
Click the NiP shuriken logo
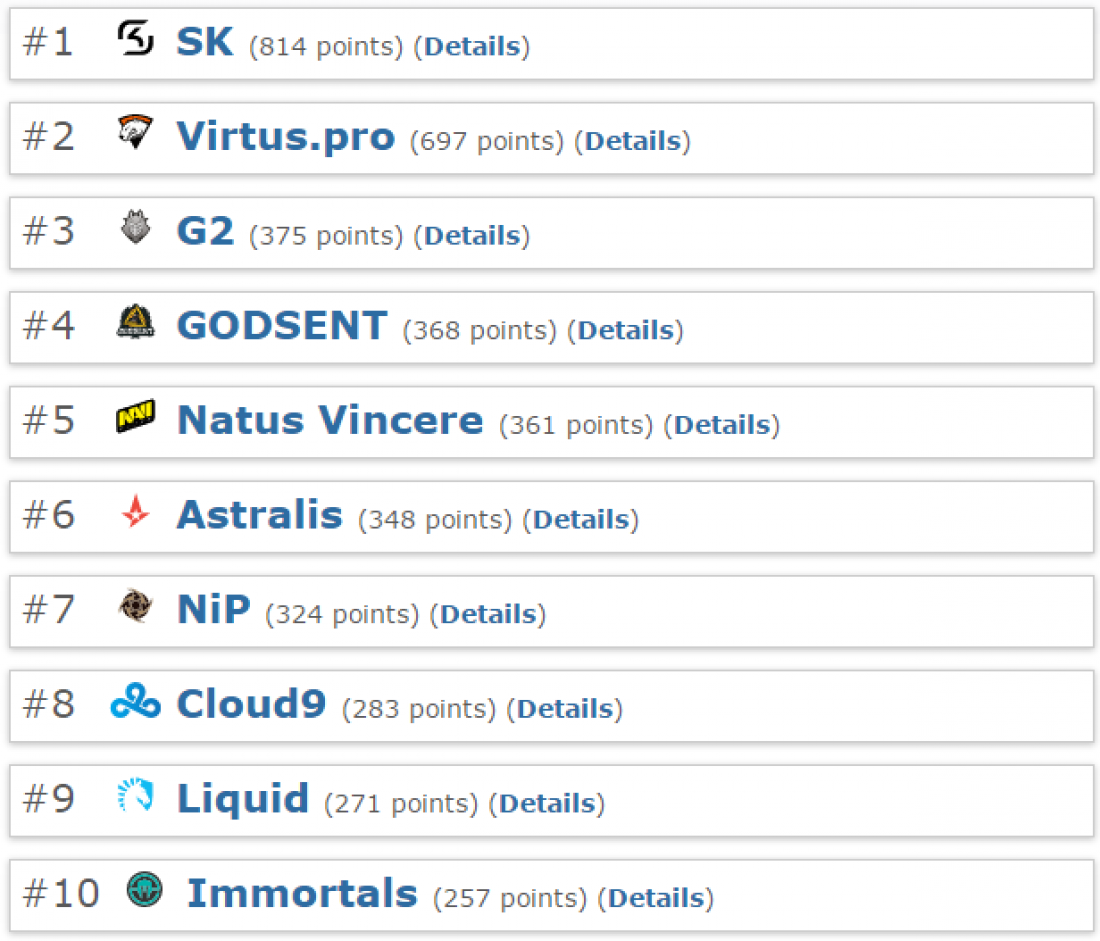click(x=135, y=606)
